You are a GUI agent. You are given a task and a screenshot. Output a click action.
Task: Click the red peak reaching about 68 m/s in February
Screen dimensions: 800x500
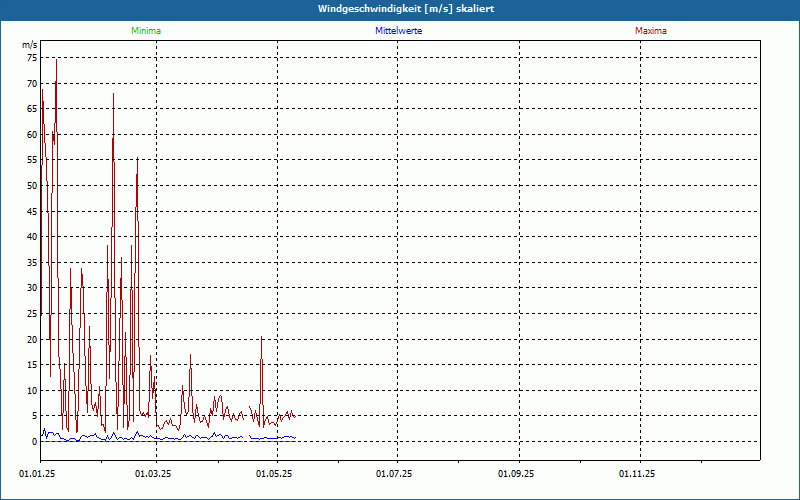click(x=113, y=94)
